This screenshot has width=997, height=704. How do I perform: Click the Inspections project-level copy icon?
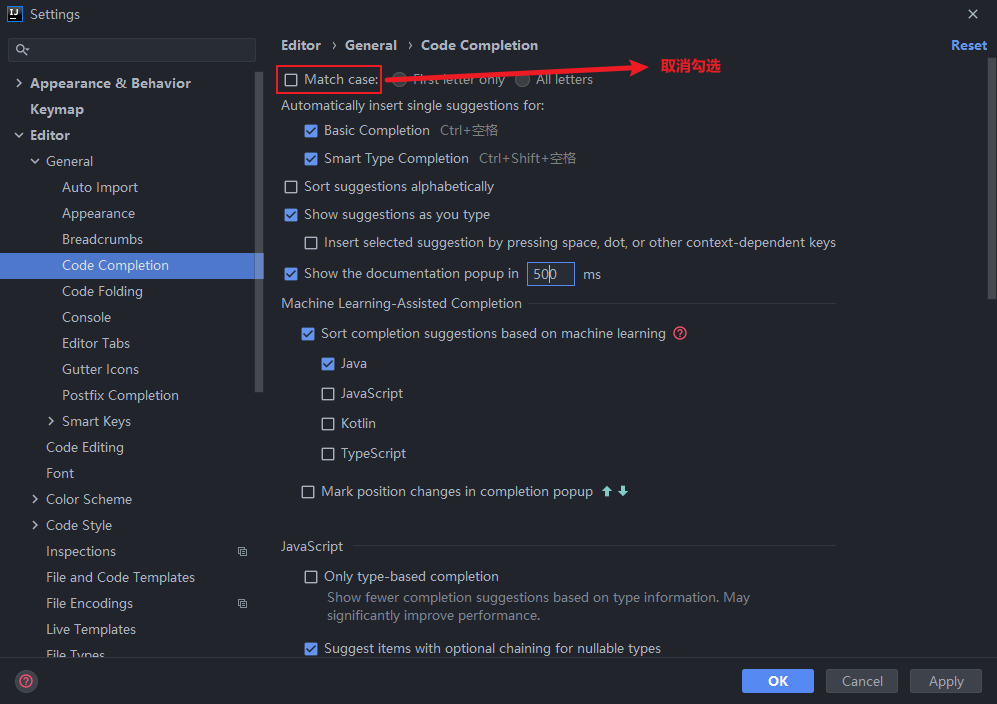pyautogui.click(x=242, y=551)
